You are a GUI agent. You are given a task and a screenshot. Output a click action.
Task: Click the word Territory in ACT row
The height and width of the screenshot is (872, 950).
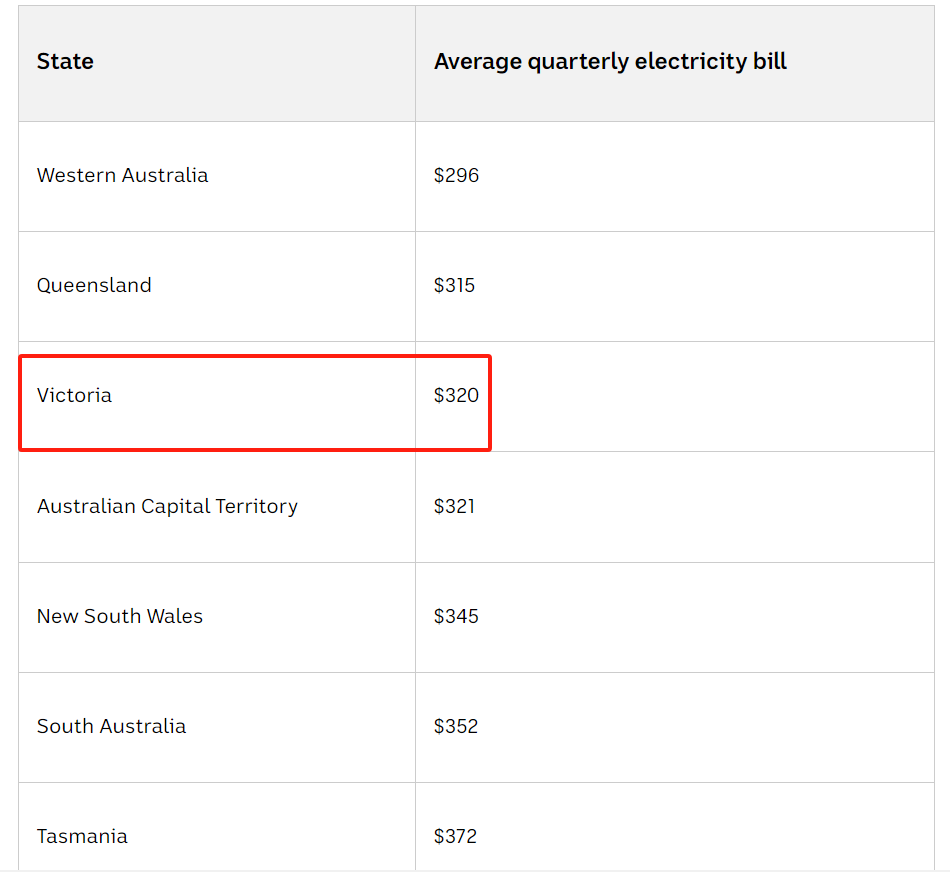pos(259,506)
